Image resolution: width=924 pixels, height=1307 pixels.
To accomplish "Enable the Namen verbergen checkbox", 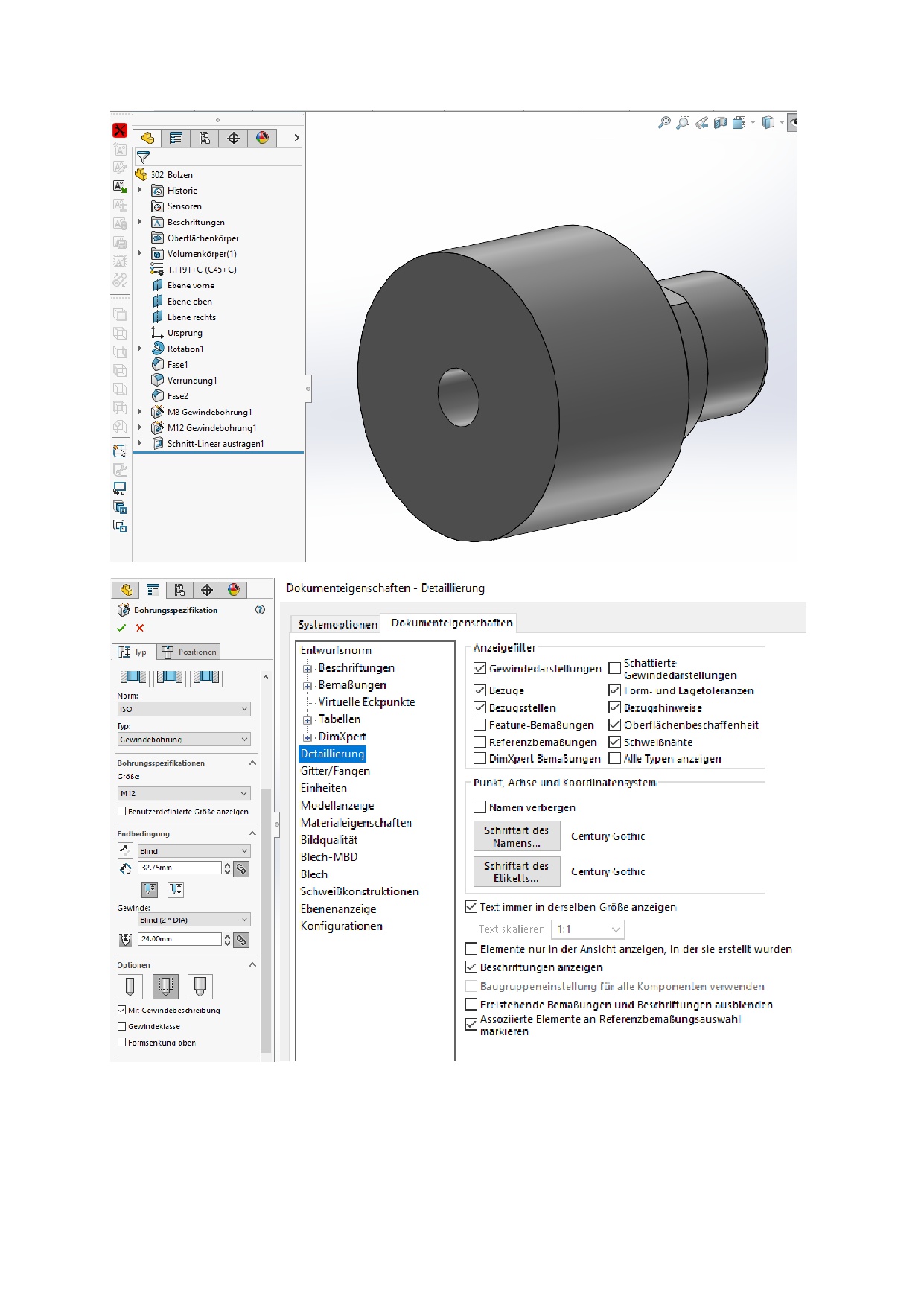I will tap(480, 807).
